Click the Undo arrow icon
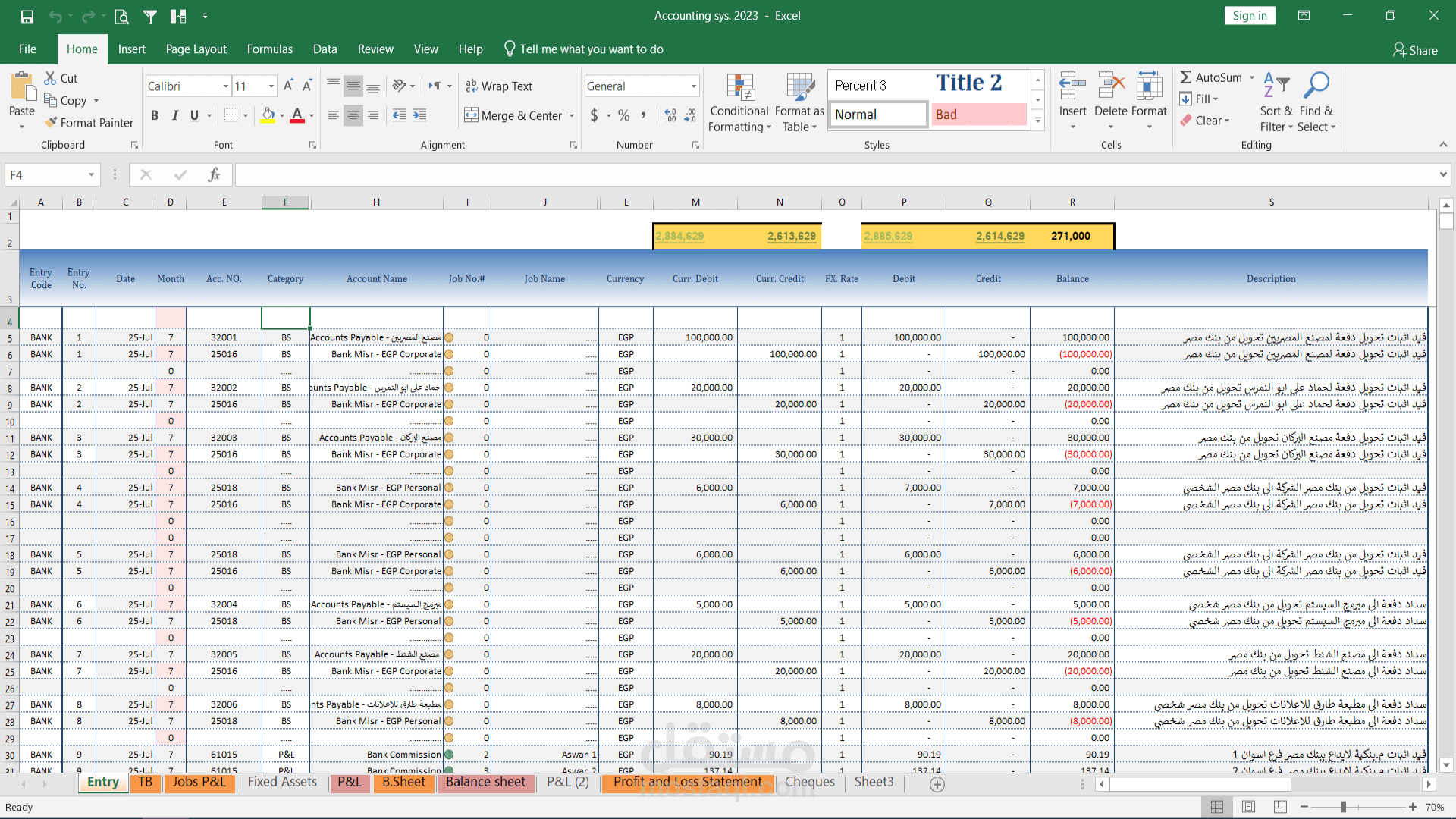The width and height of the screenshot is (1456, 819). 55,16
